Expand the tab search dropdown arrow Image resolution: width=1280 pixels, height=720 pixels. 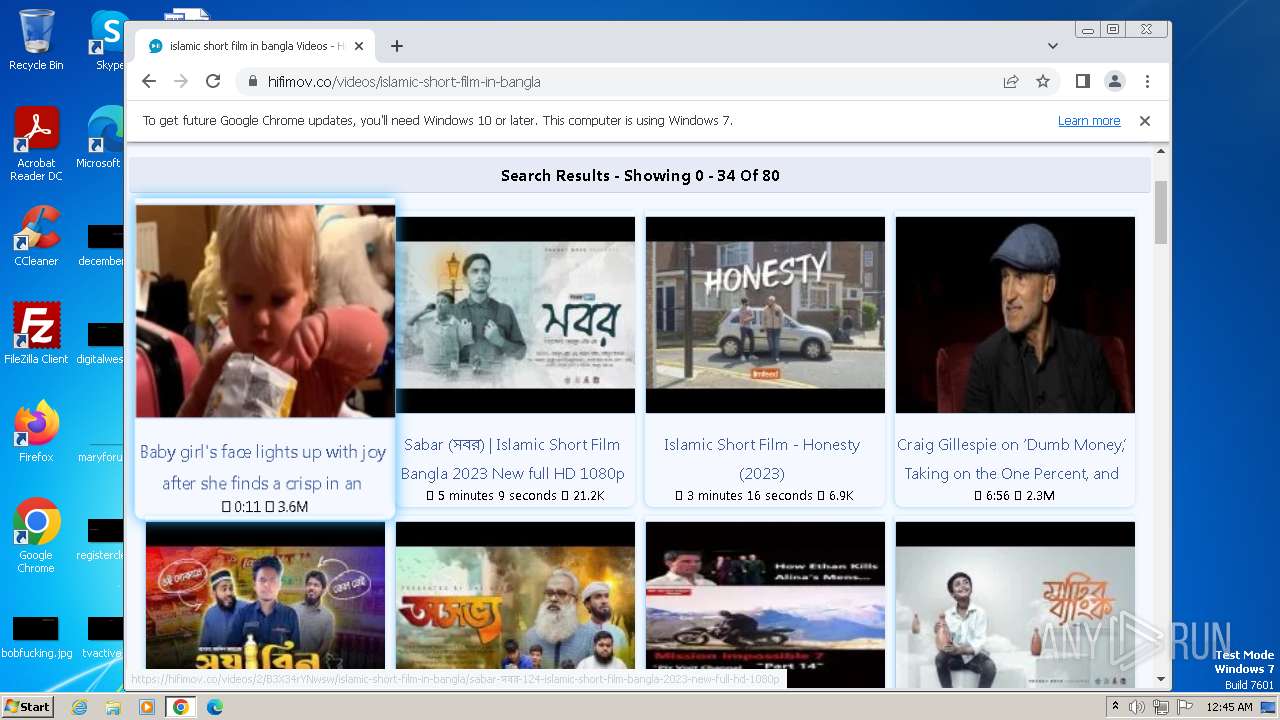pyautogui.click(x=1052, y=46)
